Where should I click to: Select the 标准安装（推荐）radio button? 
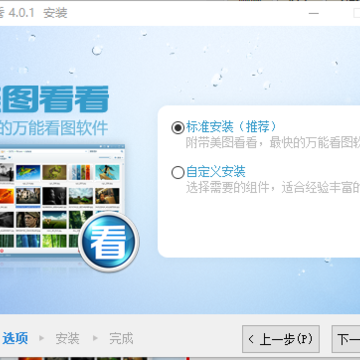178,127
